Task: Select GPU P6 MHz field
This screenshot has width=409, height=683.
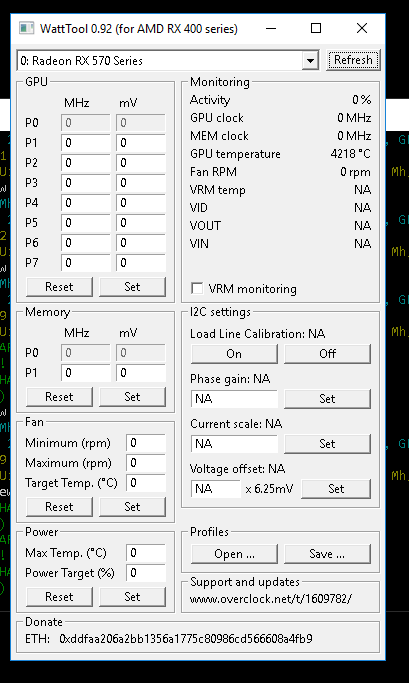Action: pos(86,243)
